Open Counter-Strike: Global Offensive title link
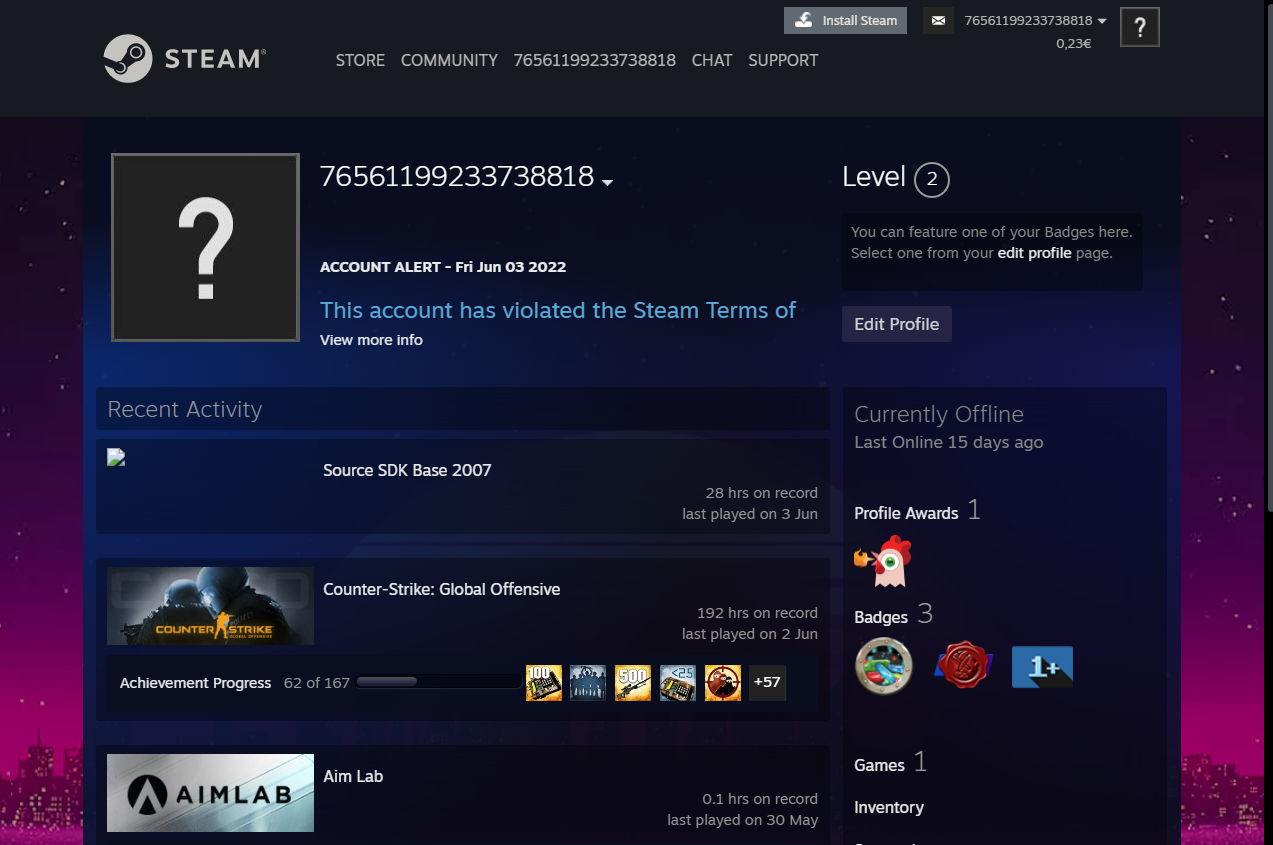This screenshot has height=845, width=1273. click(441, 589)
